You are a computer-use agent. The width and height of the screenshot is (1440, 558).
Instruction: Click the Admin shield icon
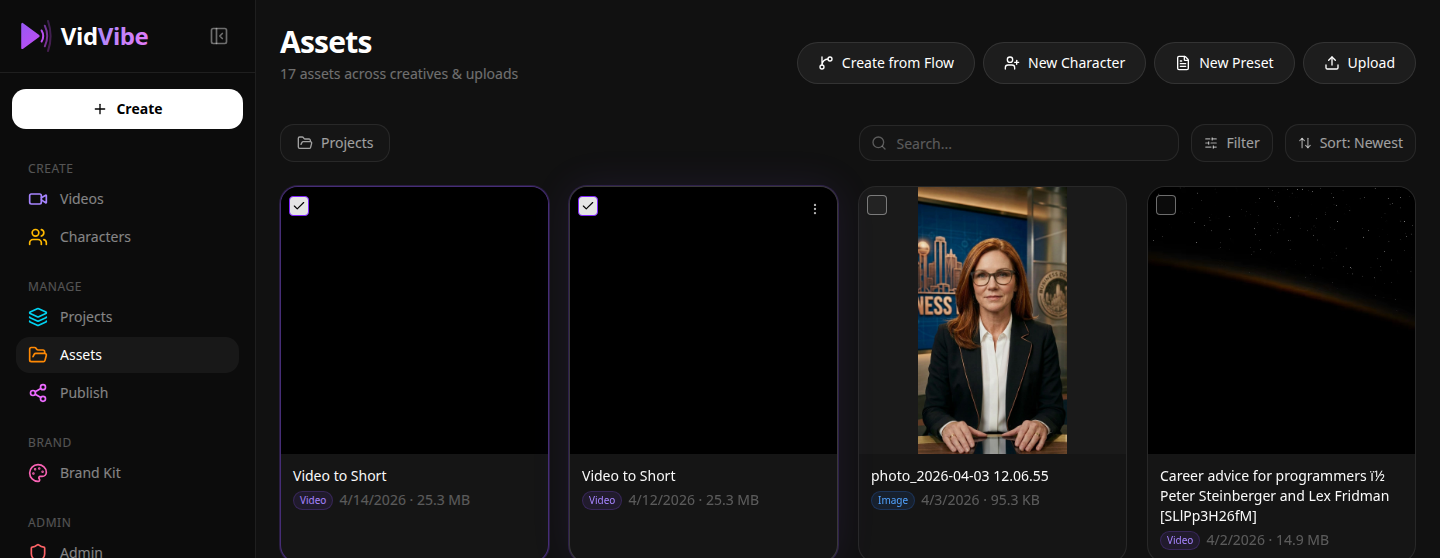click(38, 551)
